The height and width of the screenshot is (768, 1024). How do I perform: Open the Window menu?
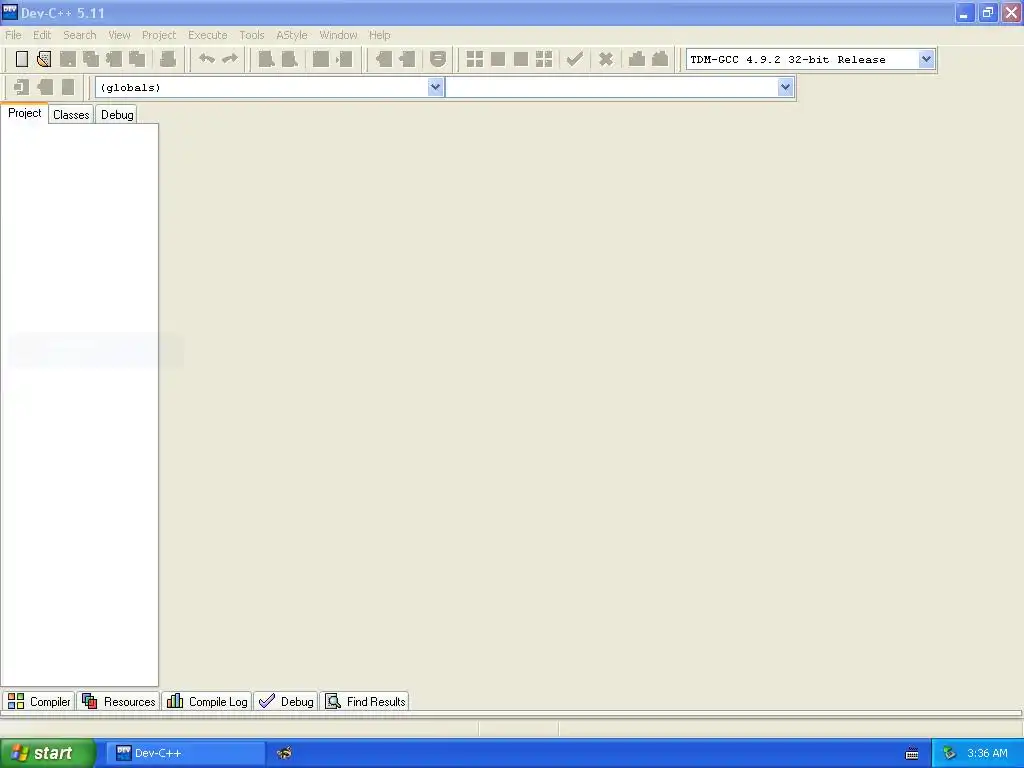click(x=338, y=35)
